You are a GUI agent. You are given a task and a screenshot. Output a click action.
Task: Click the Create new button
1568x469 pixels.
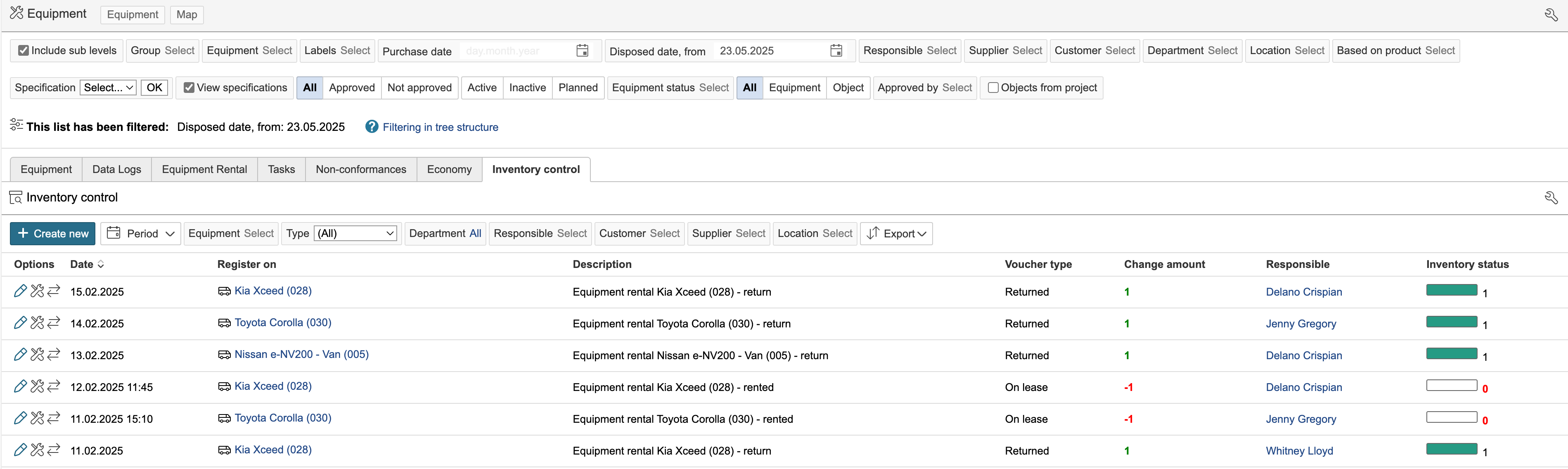tap(52, 233)
